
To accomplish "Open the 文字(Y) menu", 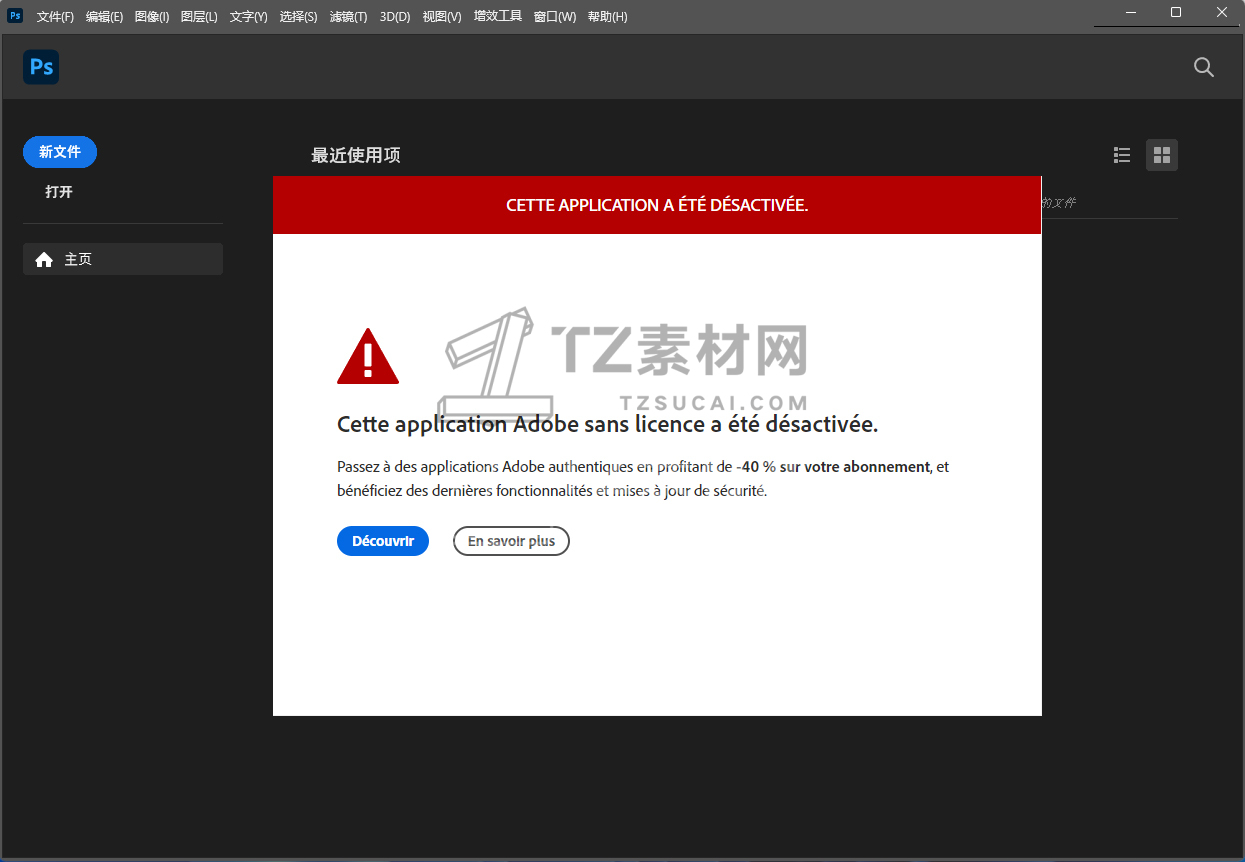I will [248, 16].
